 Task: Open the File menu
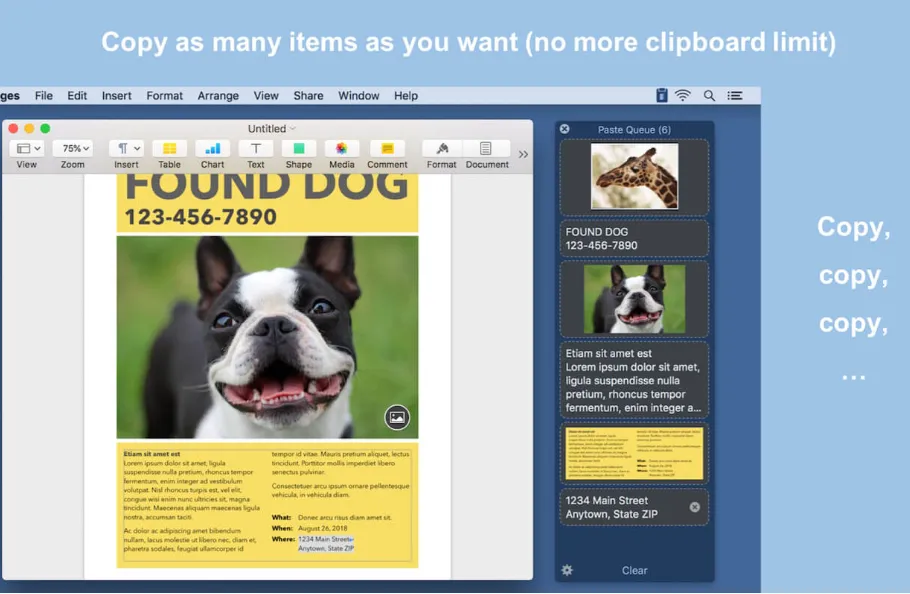coord(44,96)
